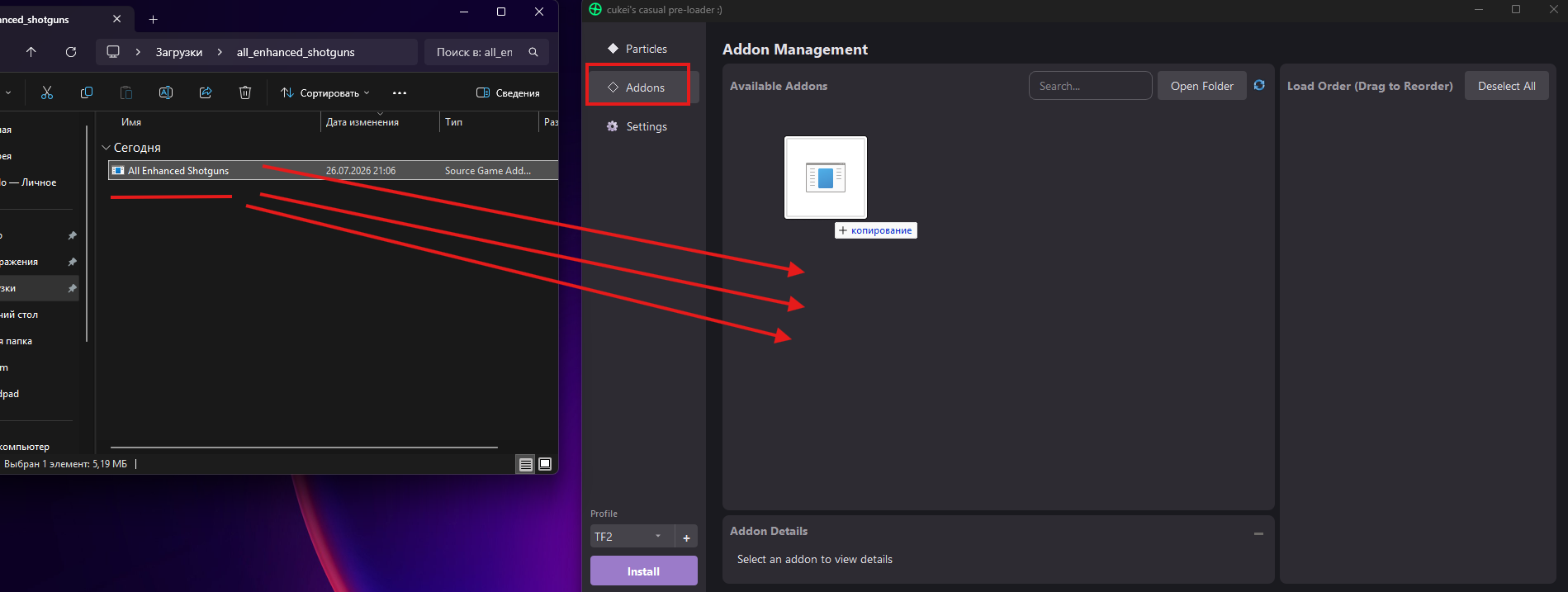Minimize the pre-loader window

click(1479, 9)
